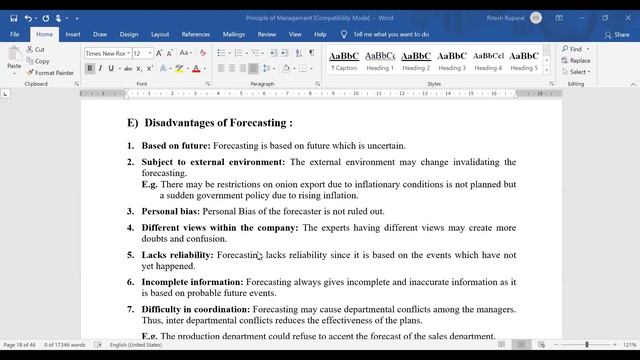Undo the last action
Viewport: 640px width, 360px height.
[x=28, y=18]
